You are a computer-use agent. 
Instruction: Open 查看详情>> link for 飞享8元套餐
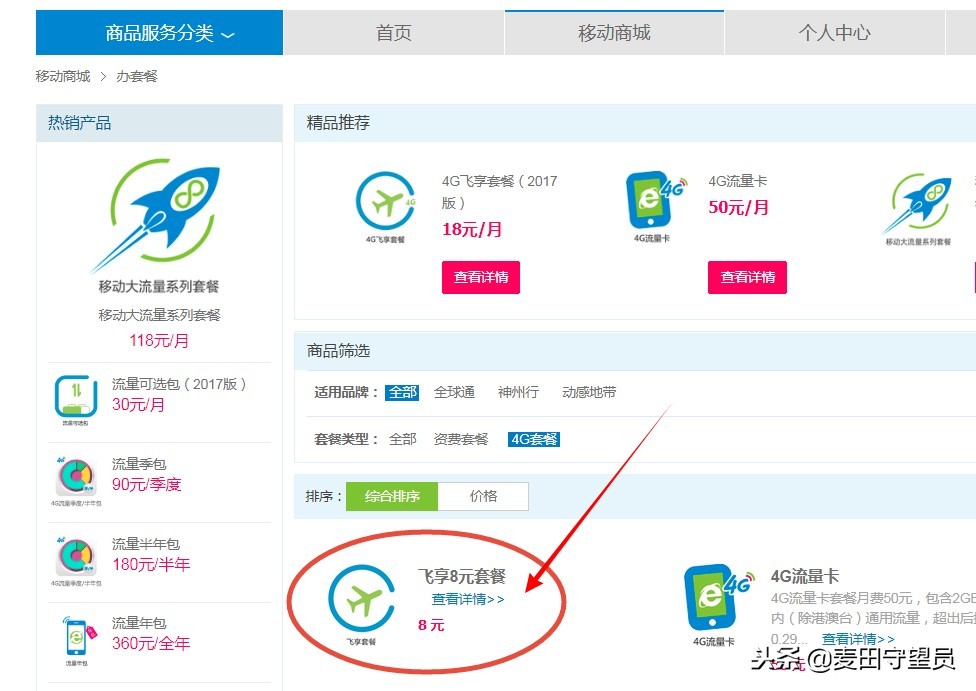coord(468,599)
